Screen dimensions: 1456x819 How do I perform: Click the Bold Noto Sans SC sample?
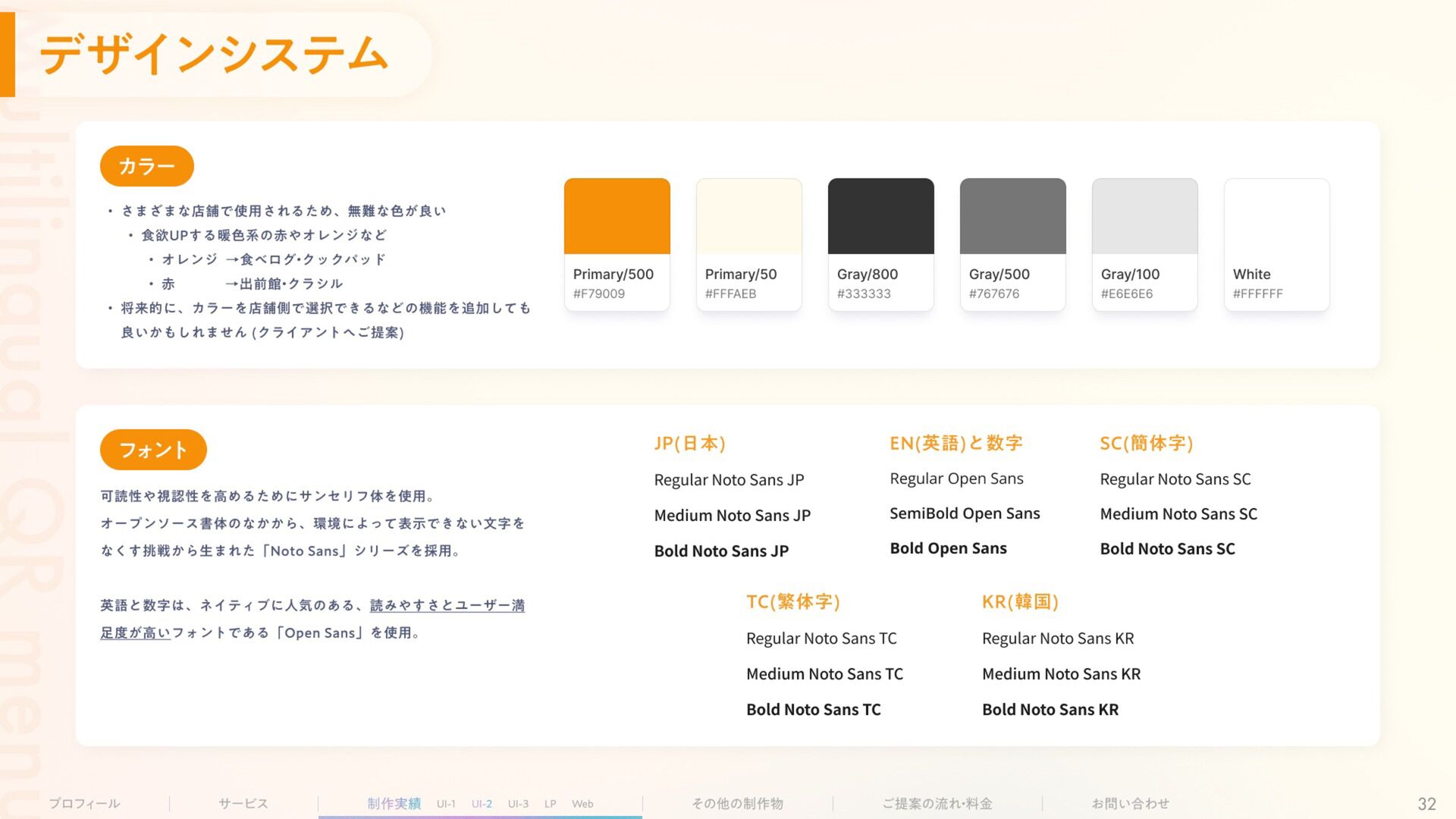coord(1167,549)
